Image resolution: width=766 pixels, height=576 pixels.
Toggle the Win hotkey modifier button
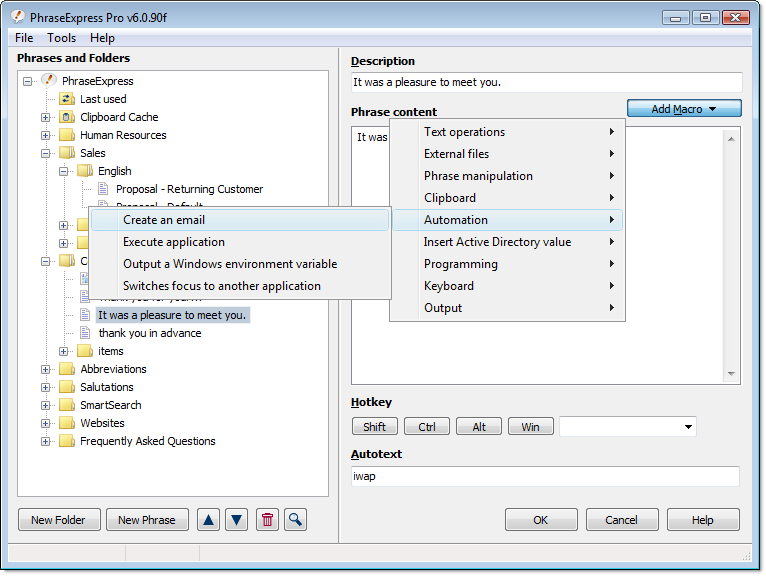531,427
